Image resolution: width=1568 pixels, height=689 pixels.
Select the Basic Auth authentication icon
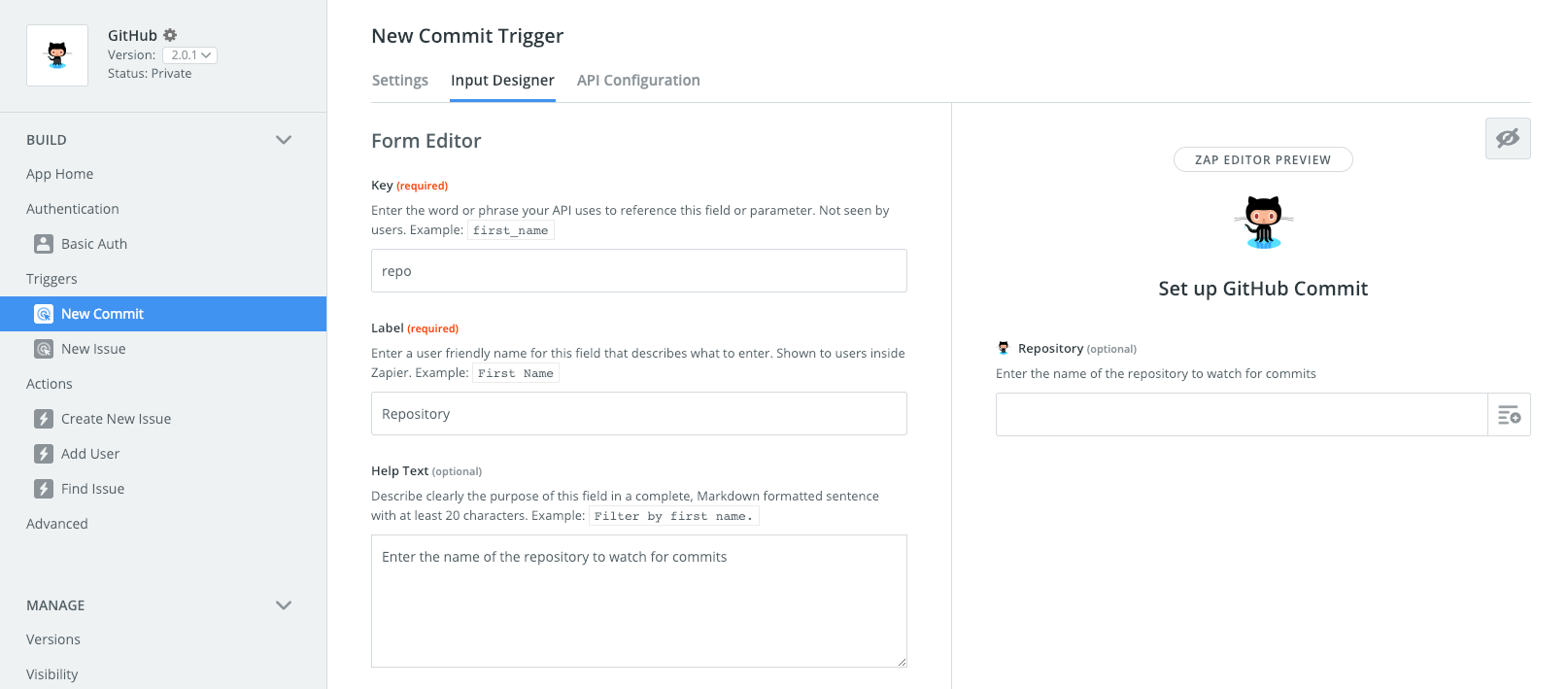pyautogui.click(x=43, y=243)
